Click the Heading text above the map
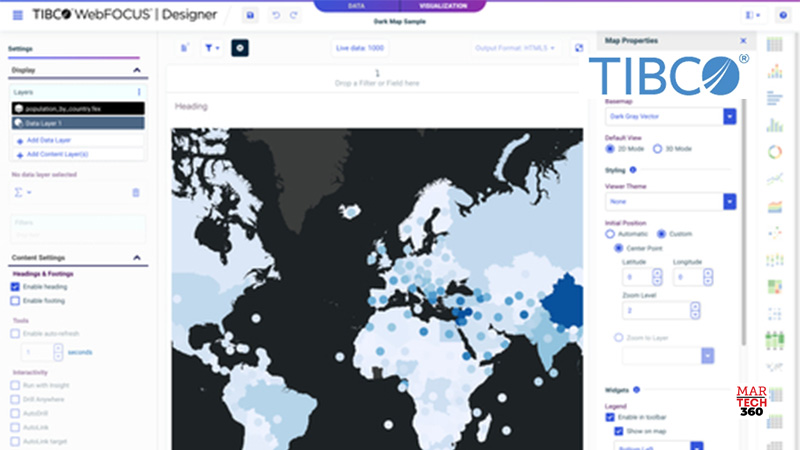This screenshot has height=450, width=800. [x=191, y=106]
